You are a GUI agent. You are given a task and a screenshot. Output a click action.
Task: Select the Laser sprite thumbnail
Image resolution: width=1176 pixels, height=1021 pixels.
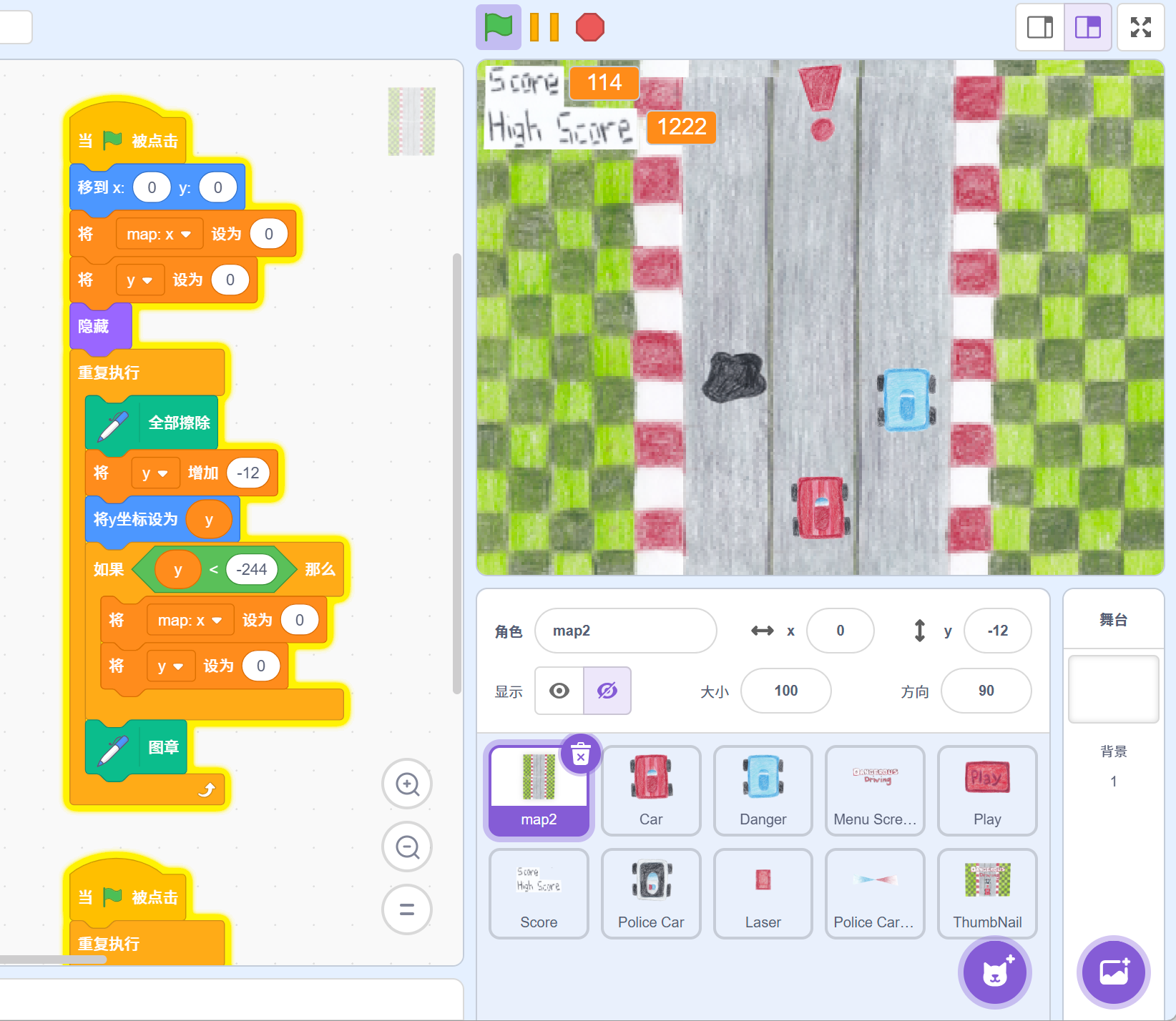(763, 893)
